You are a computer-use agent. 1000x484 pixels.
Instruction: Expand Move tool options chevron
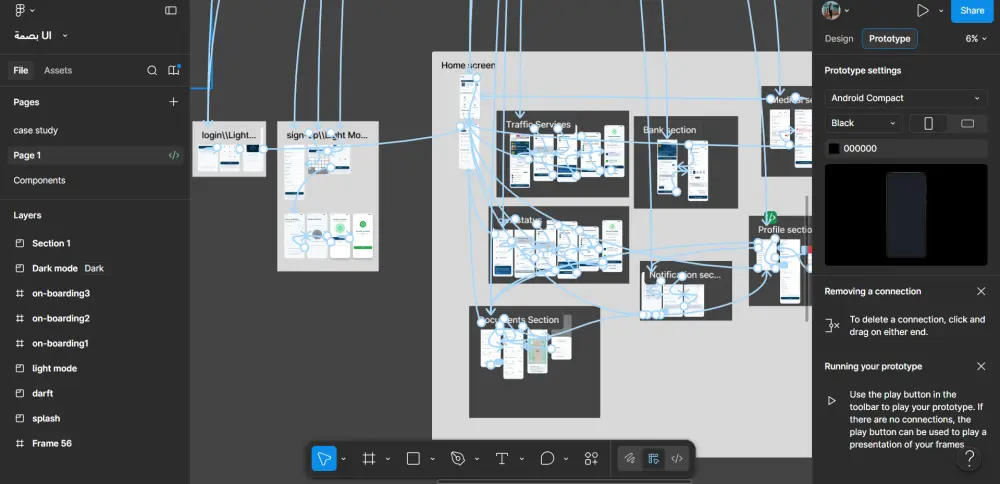click(344, 459)
